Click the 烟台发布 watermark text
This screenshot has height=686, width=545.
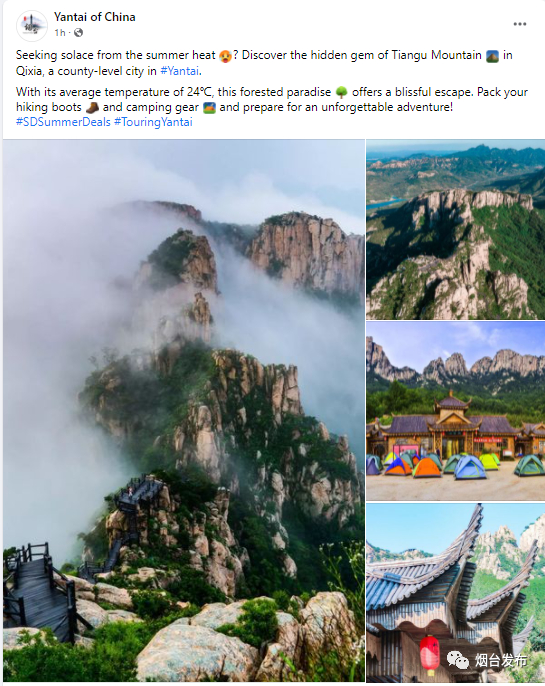tap(501, 660)
